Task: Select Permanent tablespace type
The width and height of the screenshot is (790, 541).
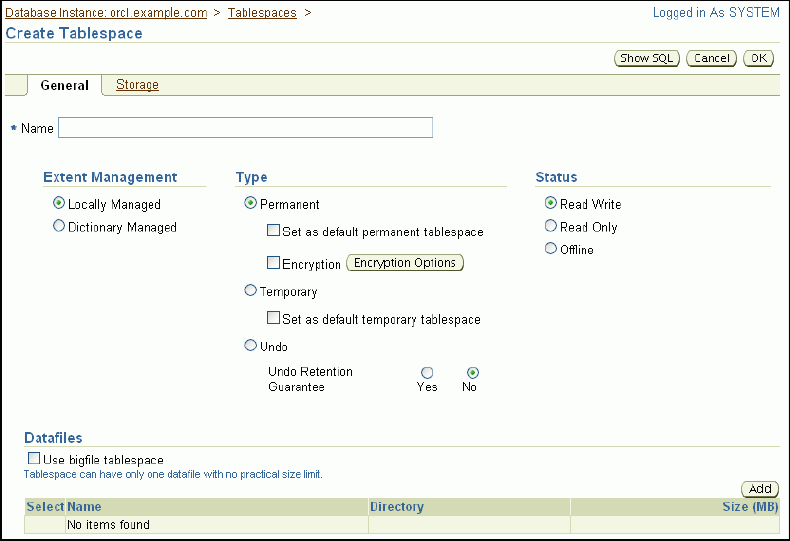Action: [250, 203]
